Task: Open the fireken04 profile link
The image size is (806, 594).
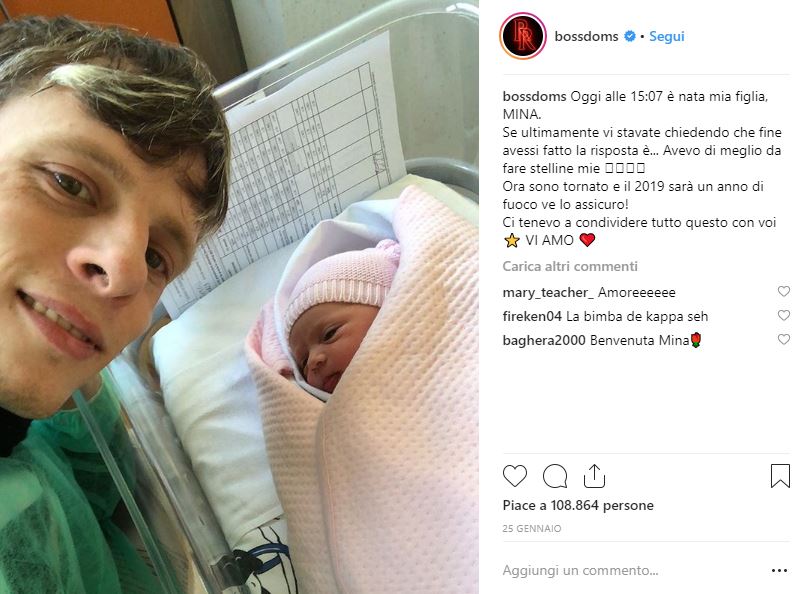Action: [x=532, y=316]
